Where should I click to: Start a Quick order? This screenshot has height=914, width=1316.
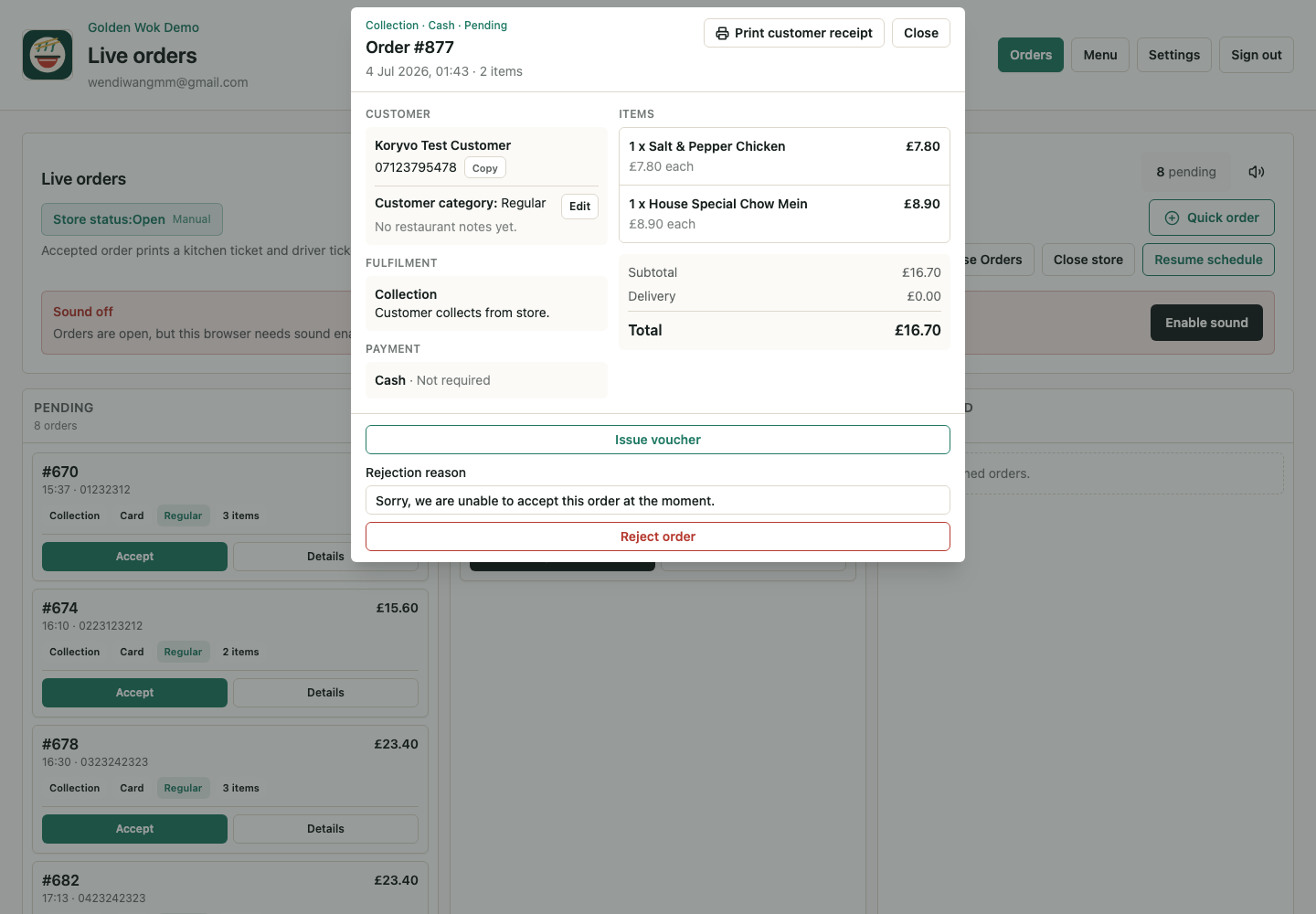tap(1212, 218)
